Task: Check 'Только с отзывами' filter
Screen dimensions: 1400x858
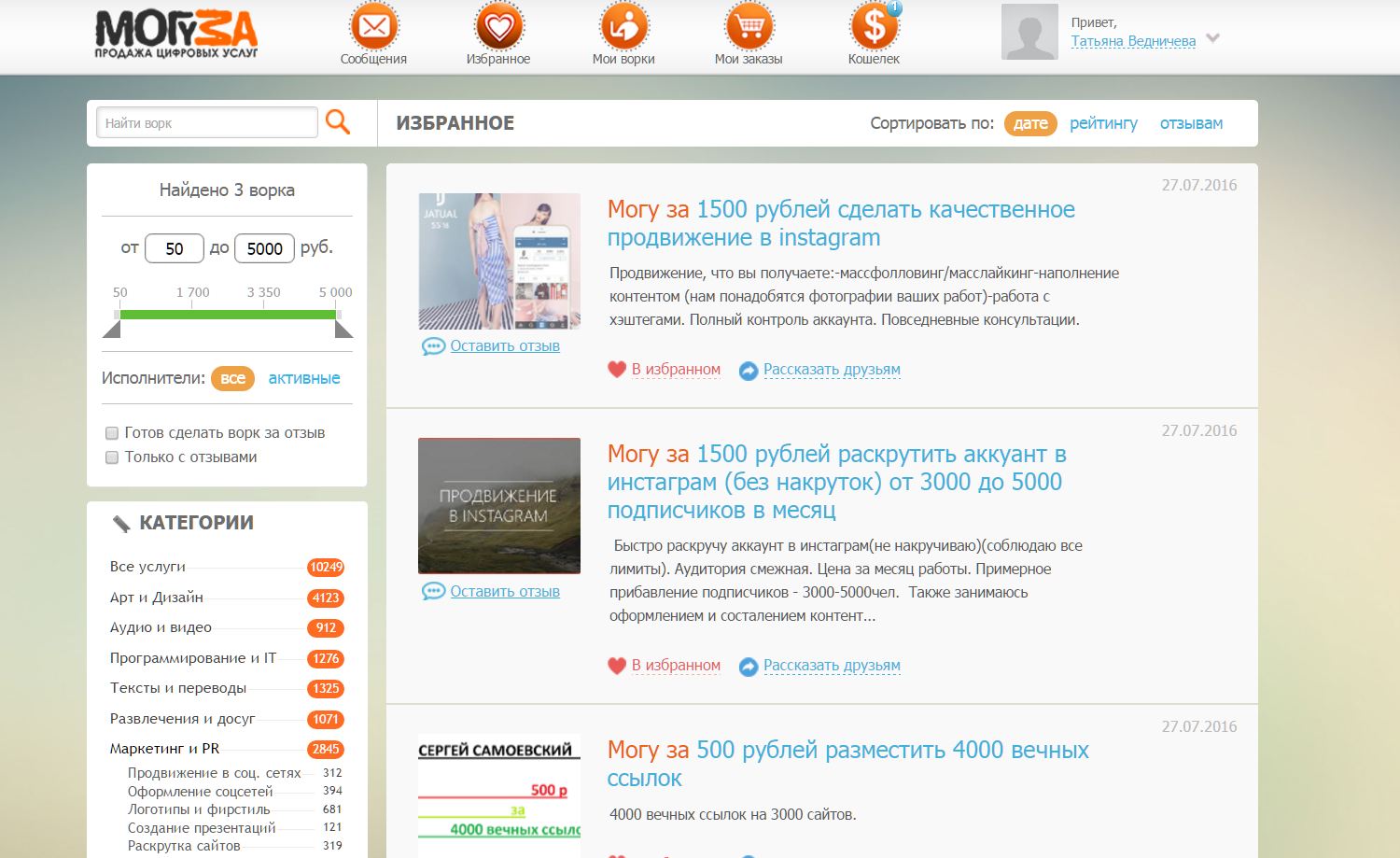Action: [x=112, y=457]
